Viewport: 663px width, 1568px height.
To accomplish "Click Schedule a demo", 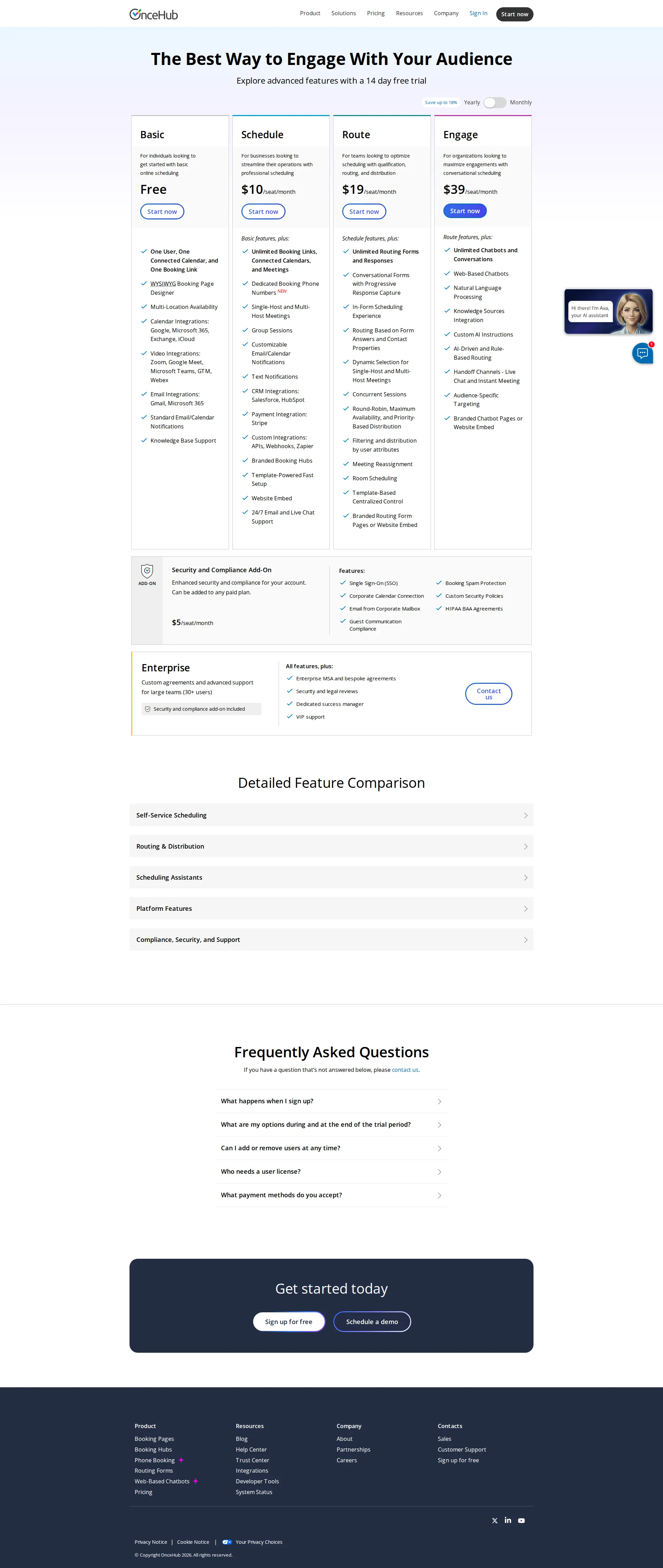I will point(372,1322).
